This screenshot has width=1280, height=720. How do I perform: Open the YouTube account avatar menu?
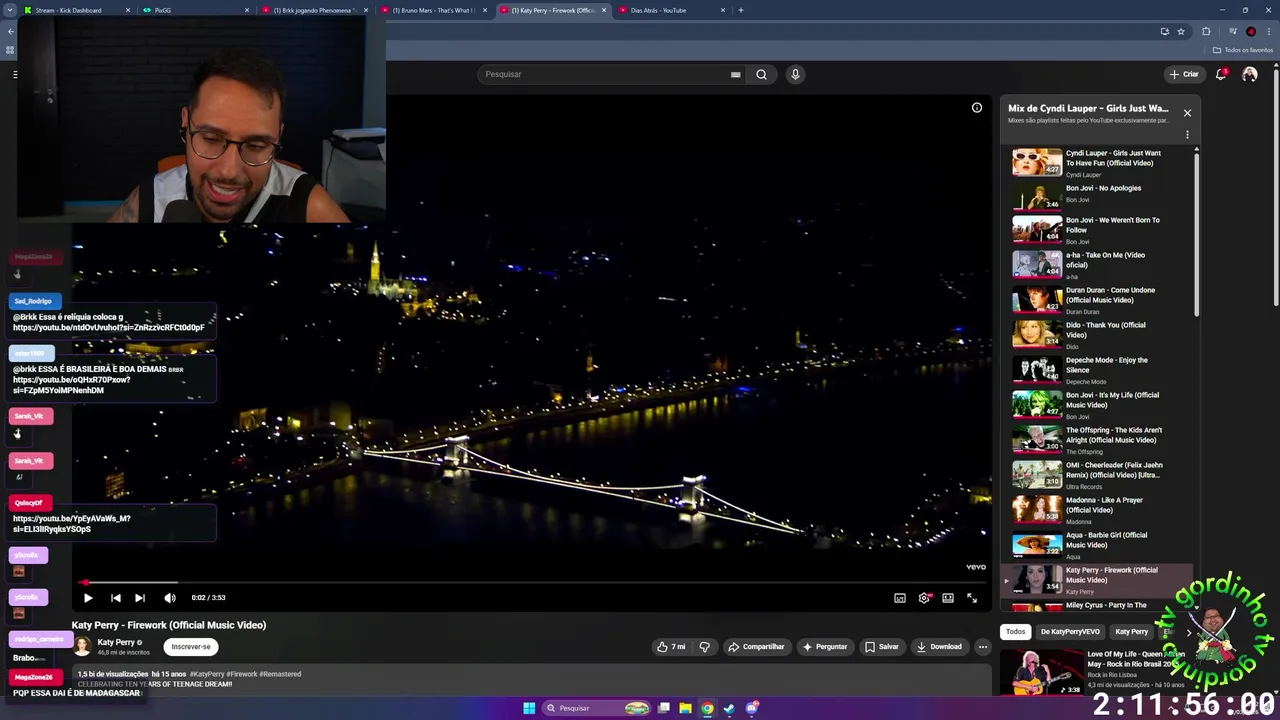[x=1250, y=74]
